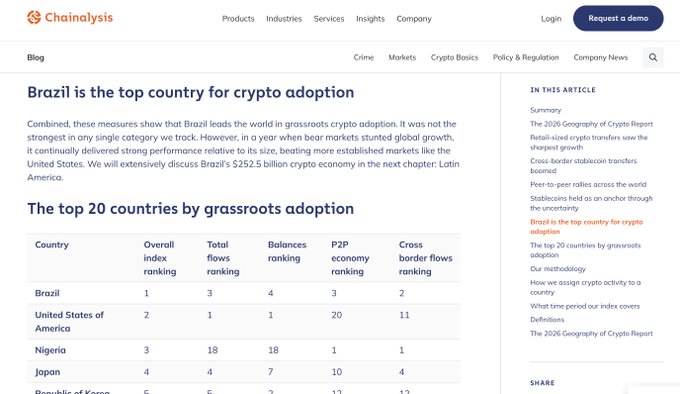This screenshot has width=680, height=394.
Task: Open the Insights menu
Action: pos(370,19)
